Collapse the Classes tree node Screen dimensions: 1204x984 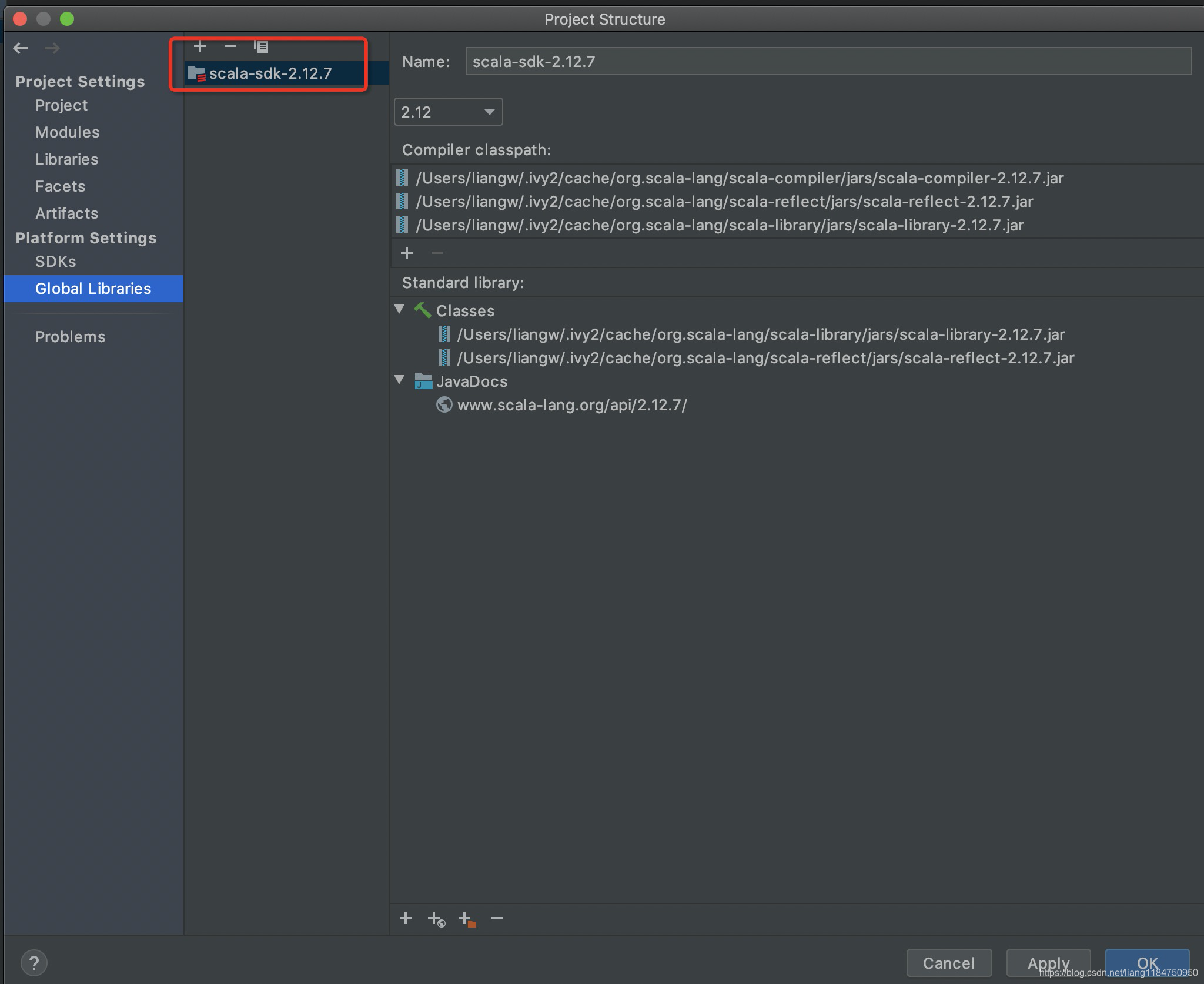pyautogui.click(x=400, y=310)
